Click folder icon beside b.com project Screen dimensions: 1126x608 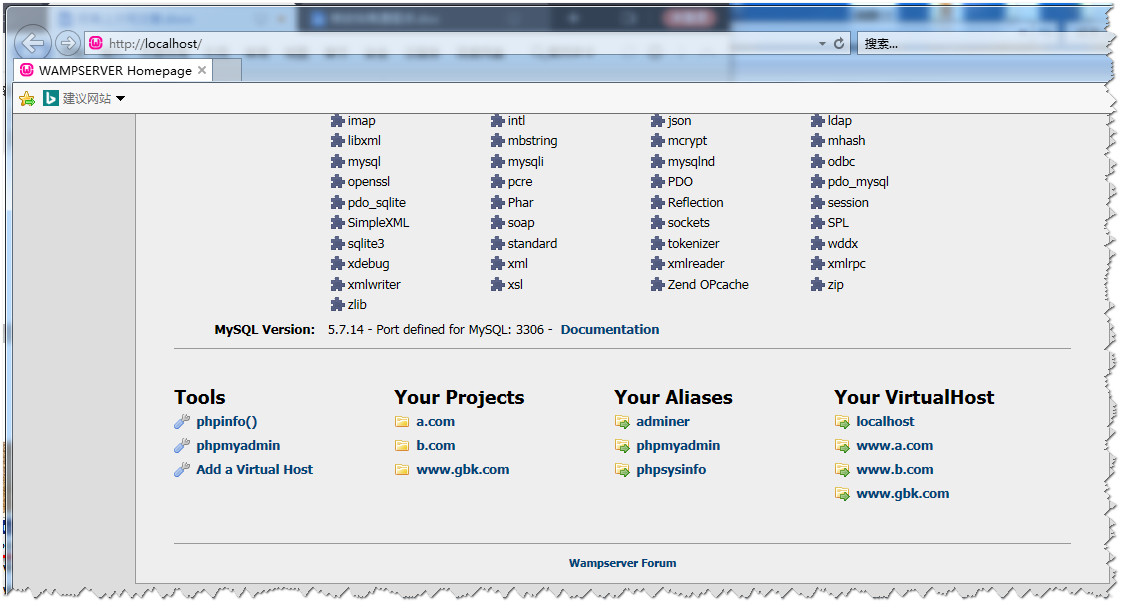(402, 446)
